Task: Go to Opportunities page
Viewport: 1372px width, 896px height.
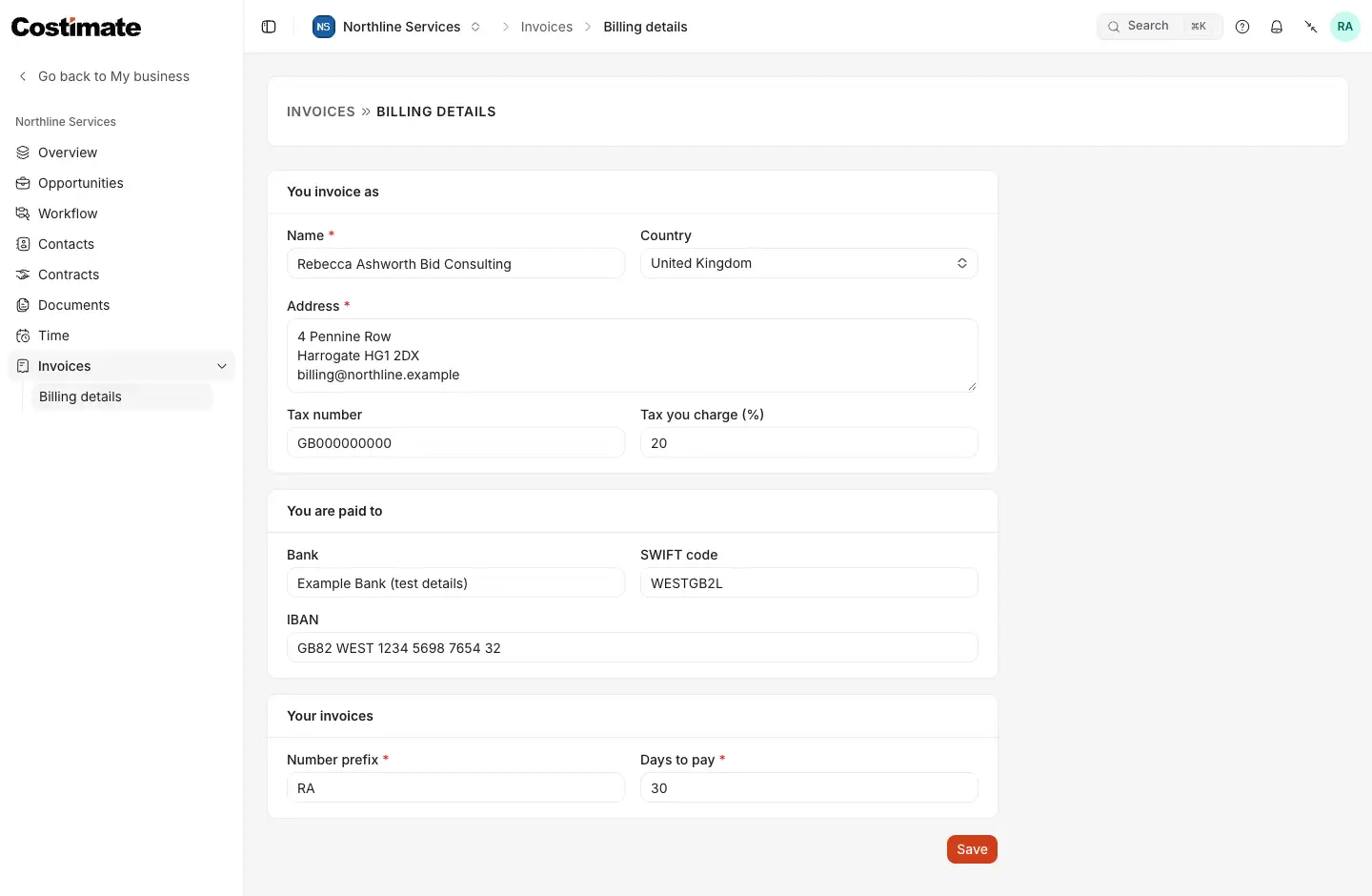Action: [x=121, y=183]
